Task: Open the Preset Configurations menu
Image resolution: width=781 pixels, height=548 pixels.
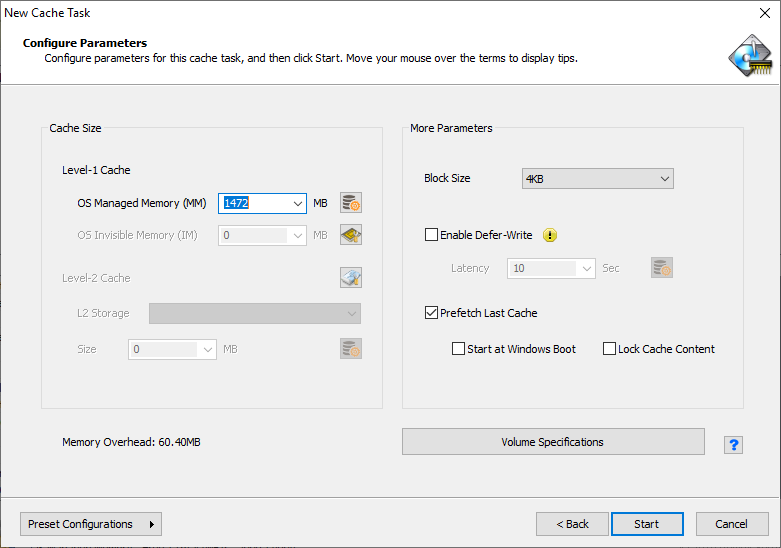Action: [x=91, y=524]
